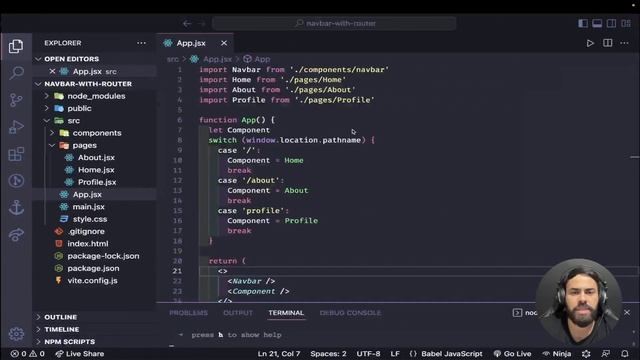640x360 pixels.
Task: Open package-lock.json file
Action: [x=103, y=256]
